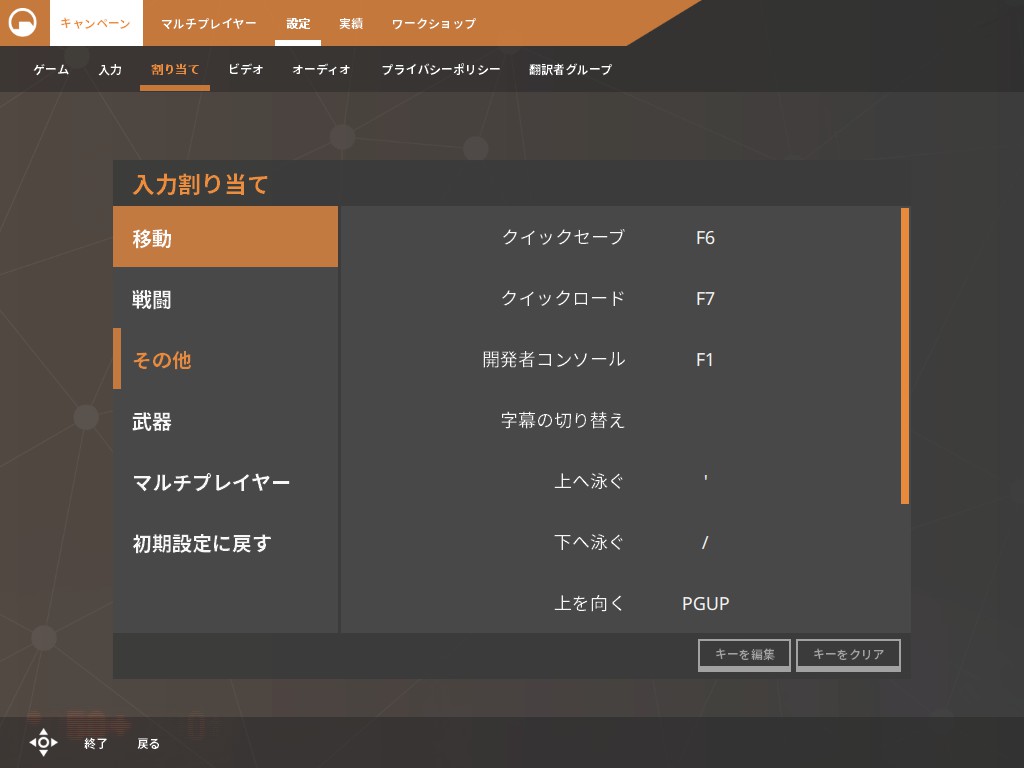Image resolution: width=1024 pixels, height=768 pixels.
Task: Click the PGUP key value
Action: (x=705, y=603)
